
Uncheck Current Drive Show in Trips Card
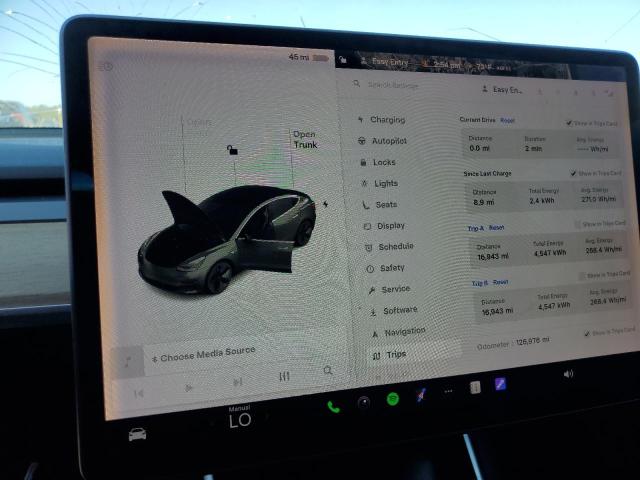point(569,123)
